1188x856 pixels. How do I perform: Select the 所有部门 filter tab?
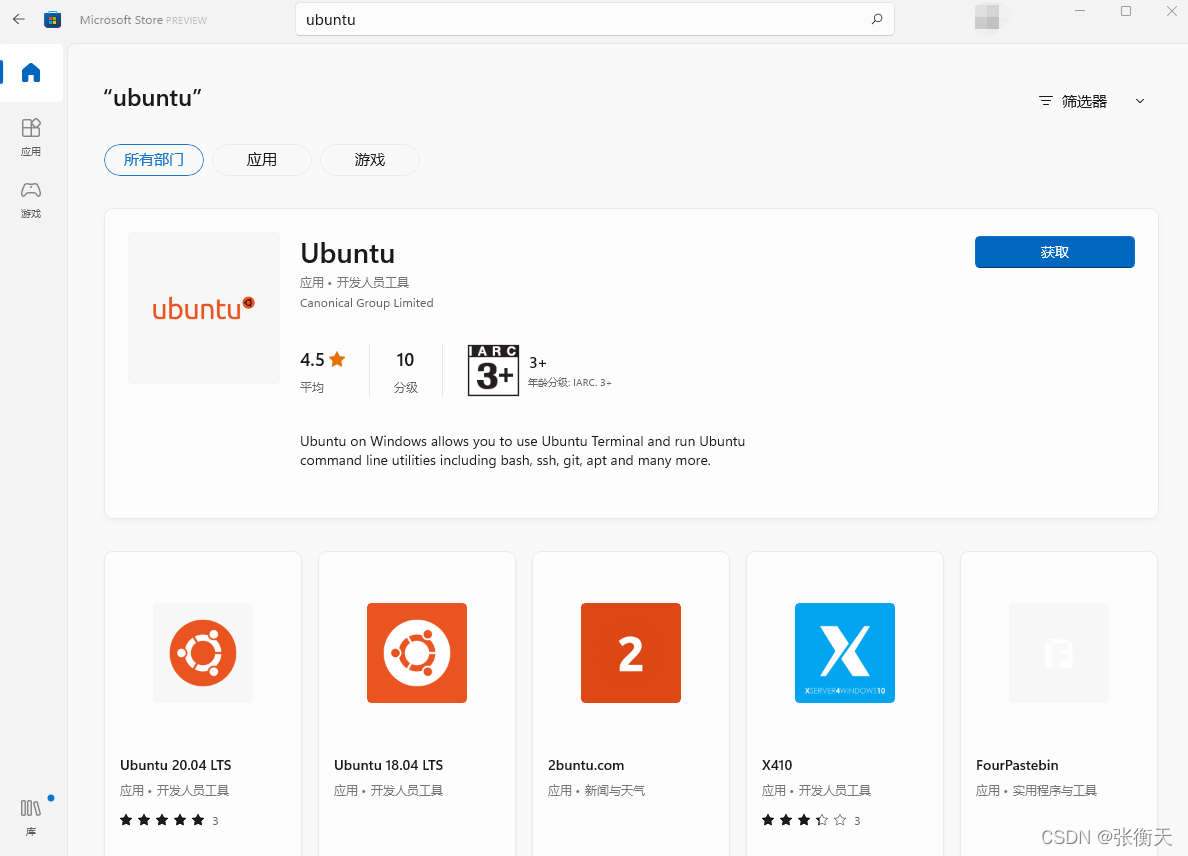154,160
